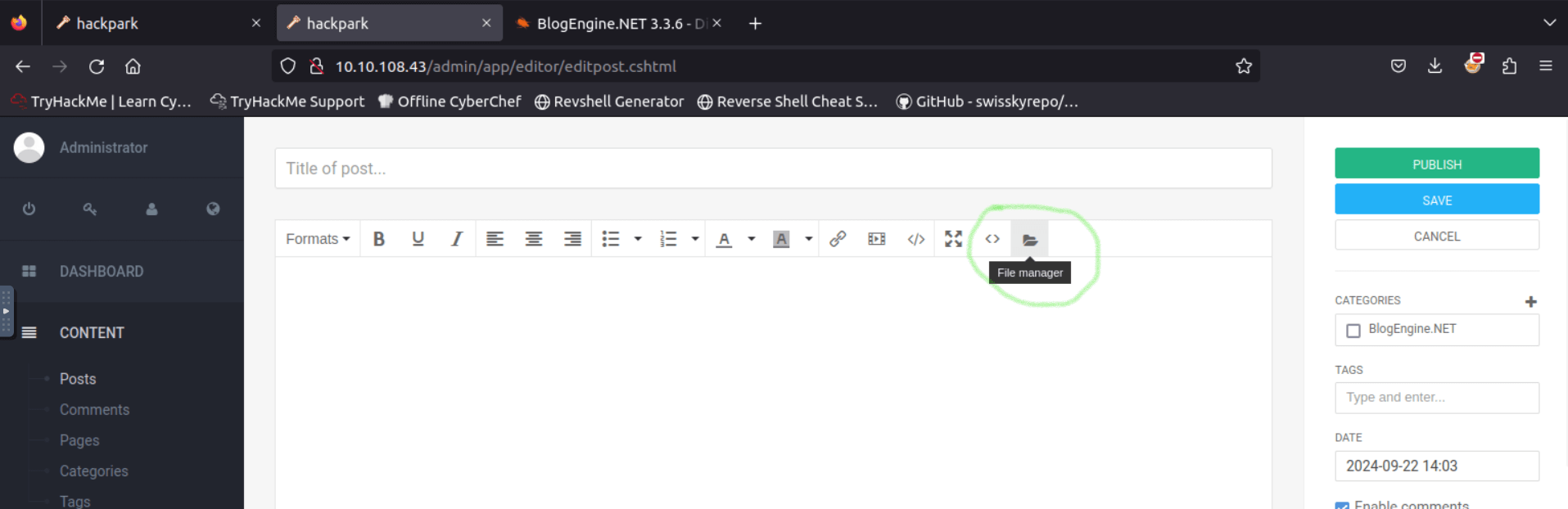Viewport: 1568px width, 509px height.
Task: Click the Cancel button
Action: (1436, 236)
